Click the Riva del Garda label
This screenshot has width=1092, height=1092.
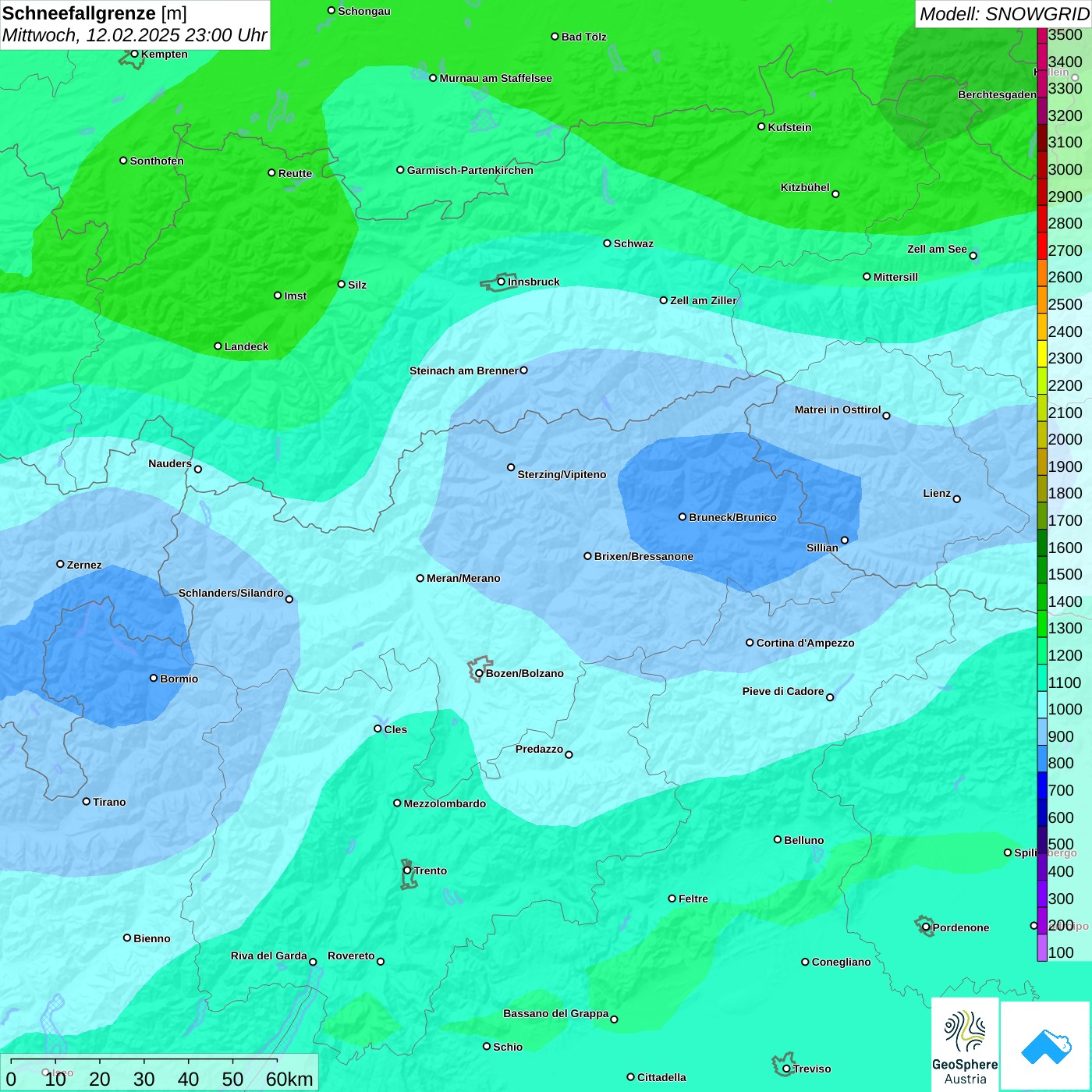269,955
